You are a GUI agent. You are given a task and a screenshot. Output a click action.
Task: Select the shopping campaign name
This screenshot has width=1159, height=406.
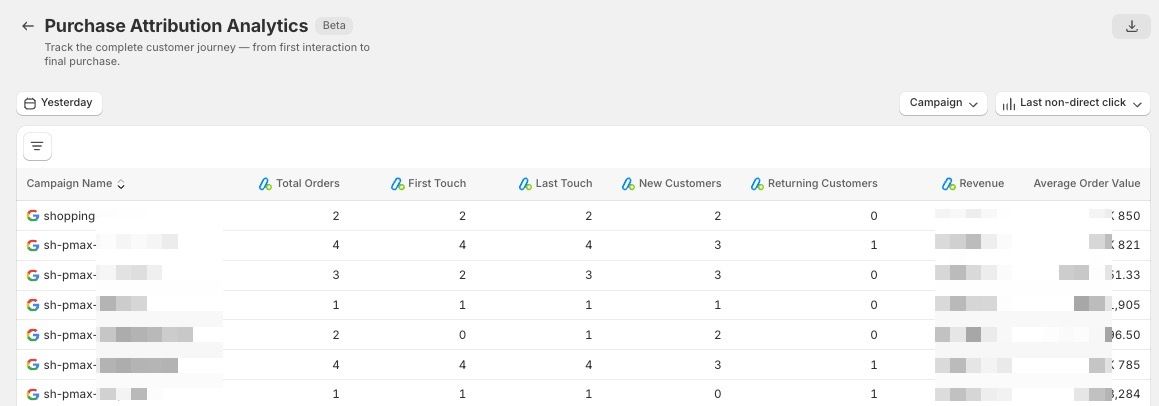point(69,216)
